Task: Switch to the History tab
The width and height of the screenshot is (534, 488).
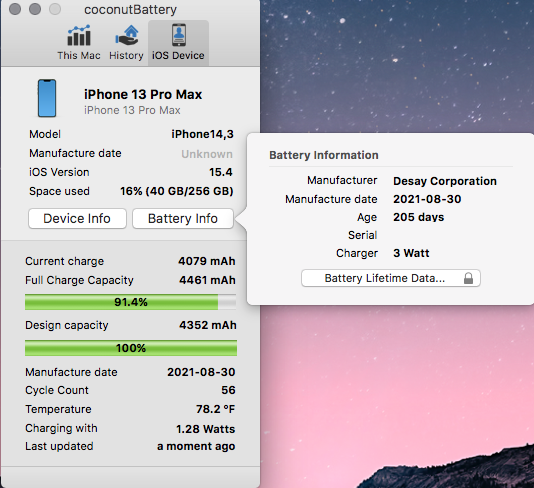Action: click(x=126, y=43)
